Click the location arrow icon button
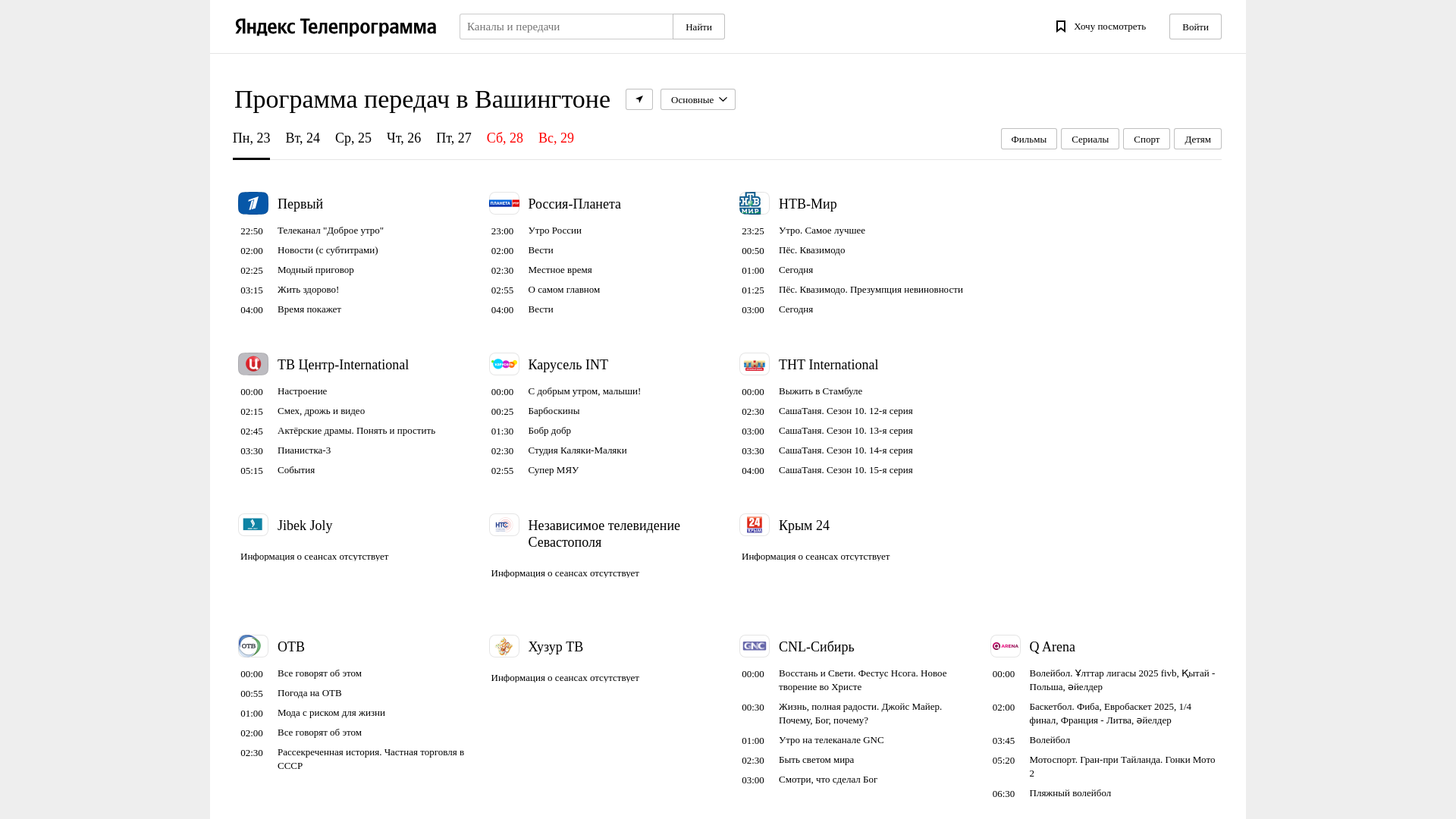1456x819 pixels. [639, 99]
